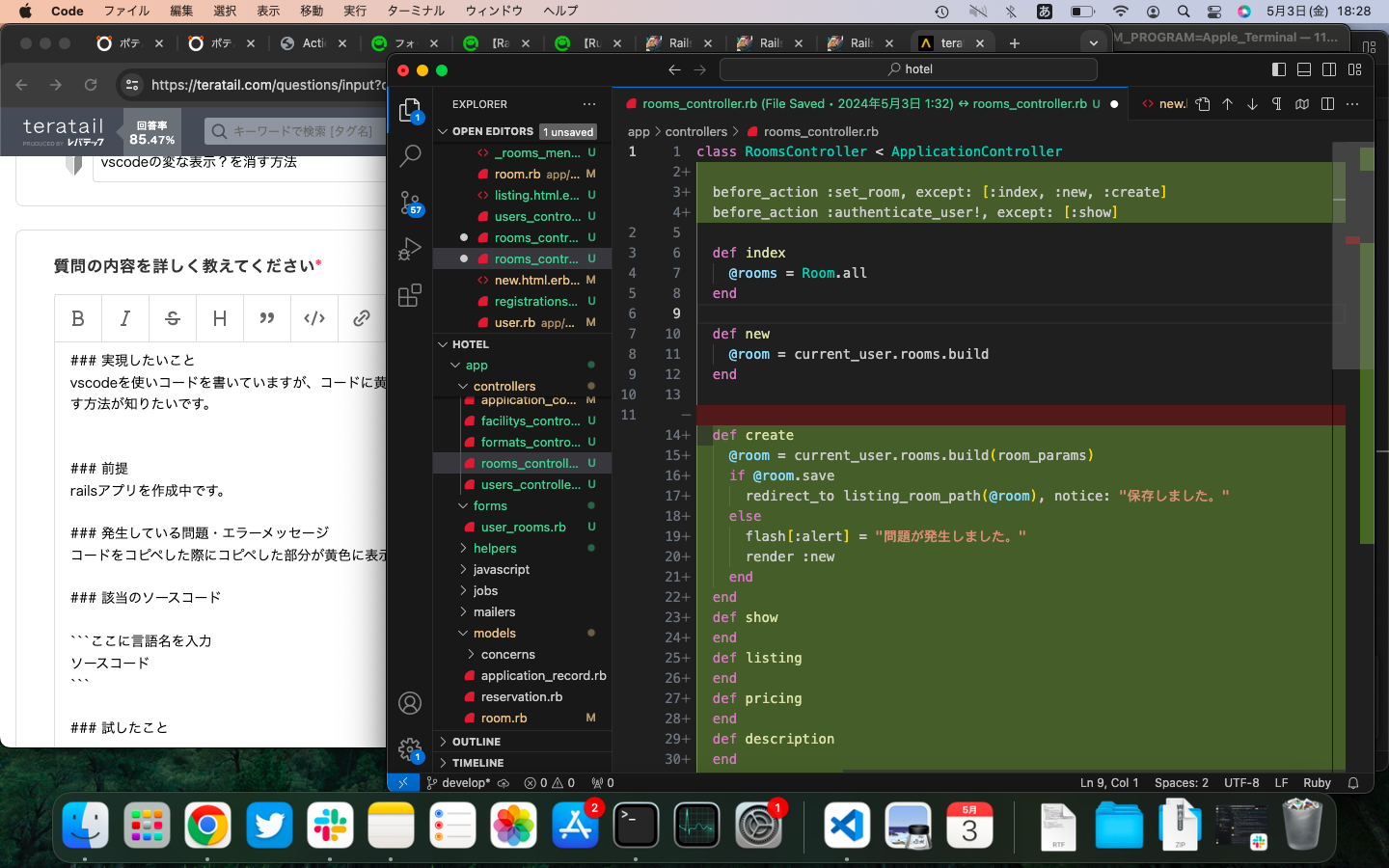Open the Slack app from the Dock
The height and width of the screenshot is (868, 1389).
click(330, 826)
